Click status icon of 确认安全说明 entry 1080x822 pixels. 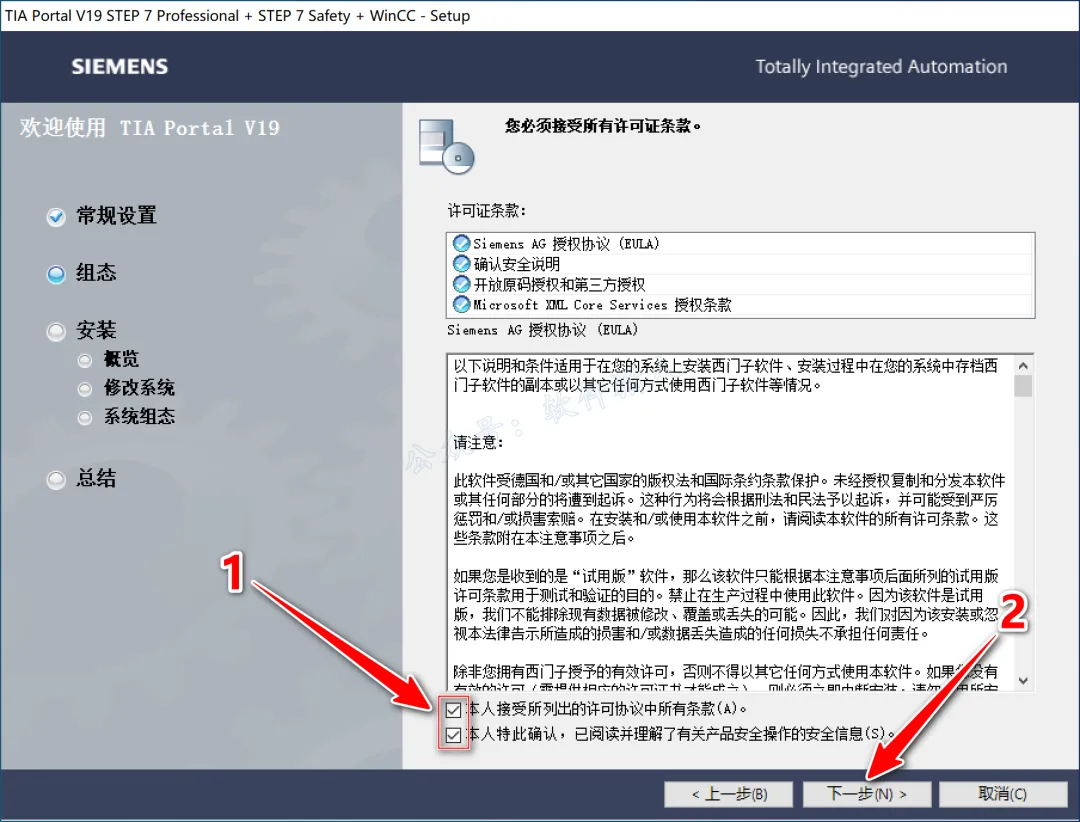461,264
